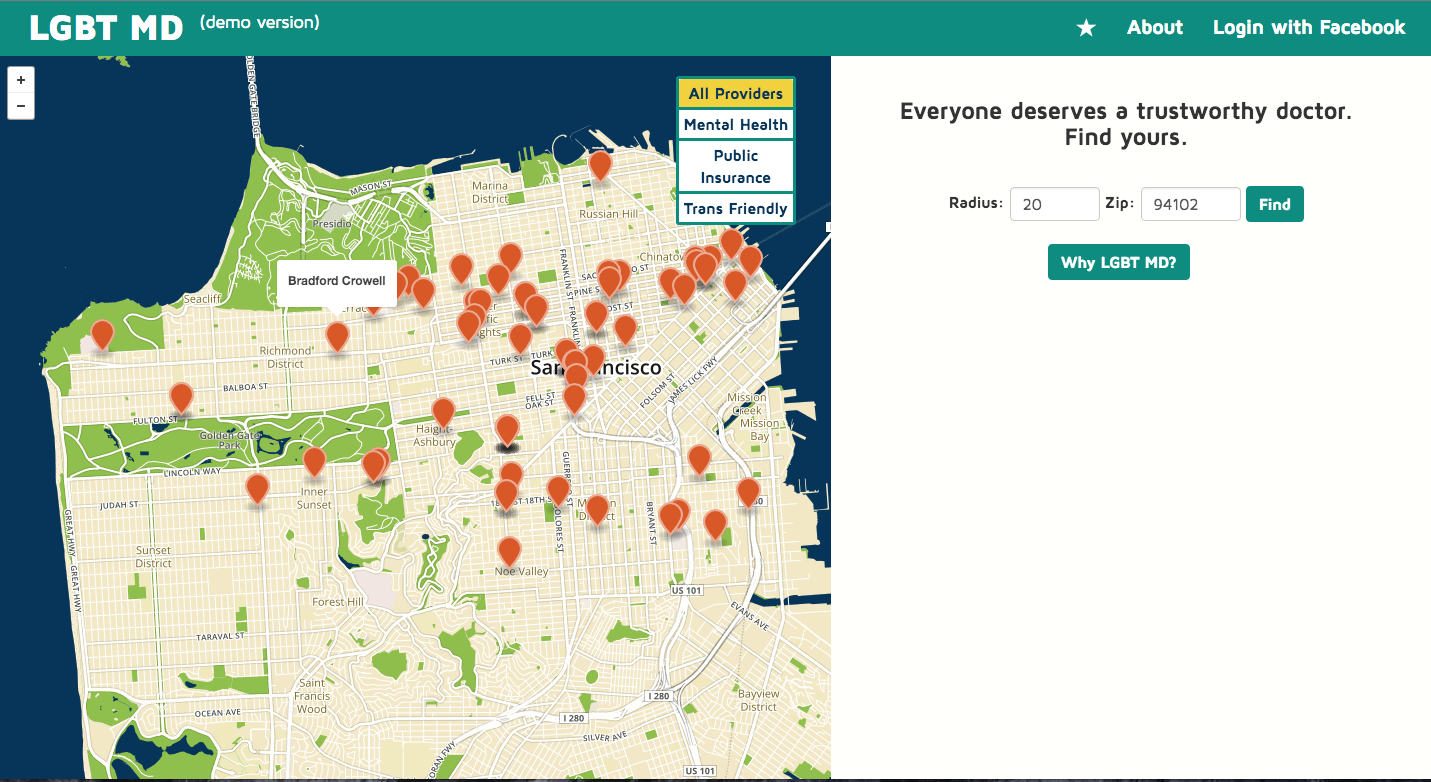This screenshot has width=1431, height=782.
Task: Open the Why LGBT MD? info
Action: 1119,262
